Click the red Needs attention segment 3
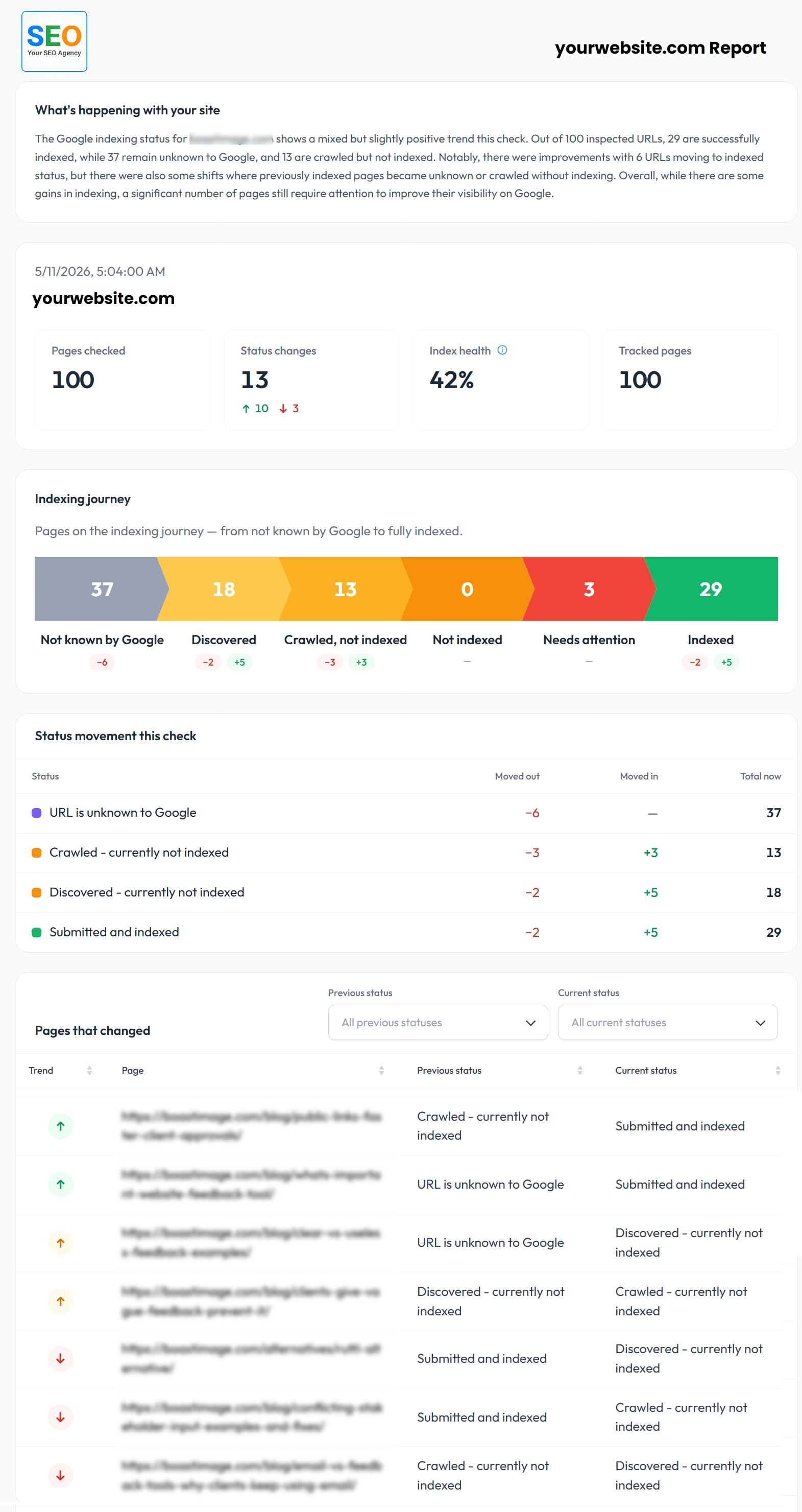Image resolution: width=802 pixels, height=1512 pixels. pyautogui.click(x=589, y=589)
